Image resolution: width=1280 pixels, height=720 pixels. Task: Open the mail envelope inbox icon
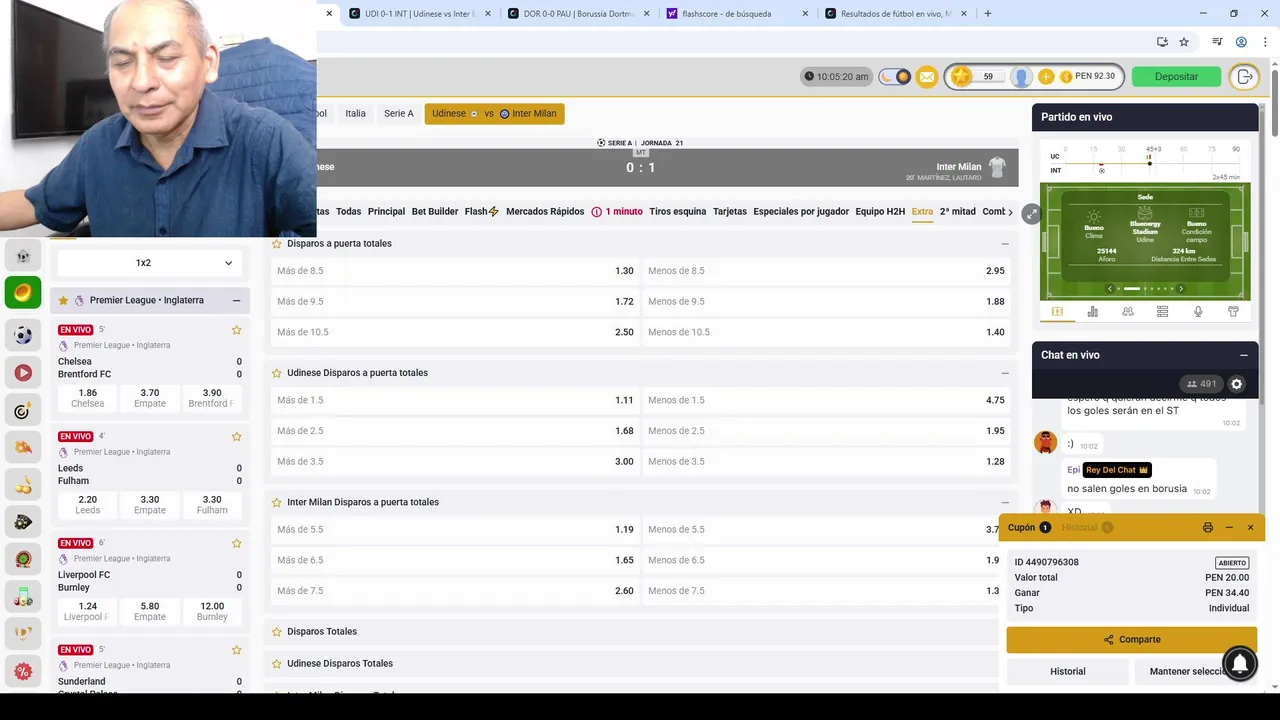(926, 77)
